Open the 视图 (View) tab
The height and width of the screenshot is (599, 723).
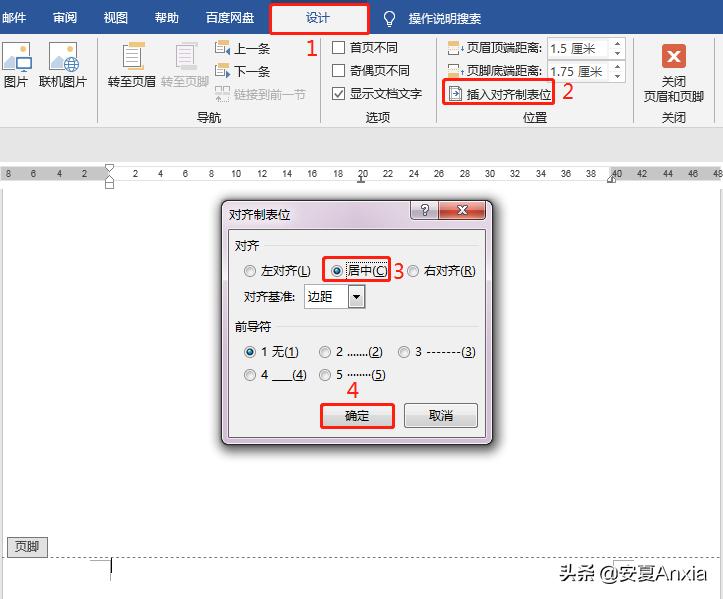(116, 18)
